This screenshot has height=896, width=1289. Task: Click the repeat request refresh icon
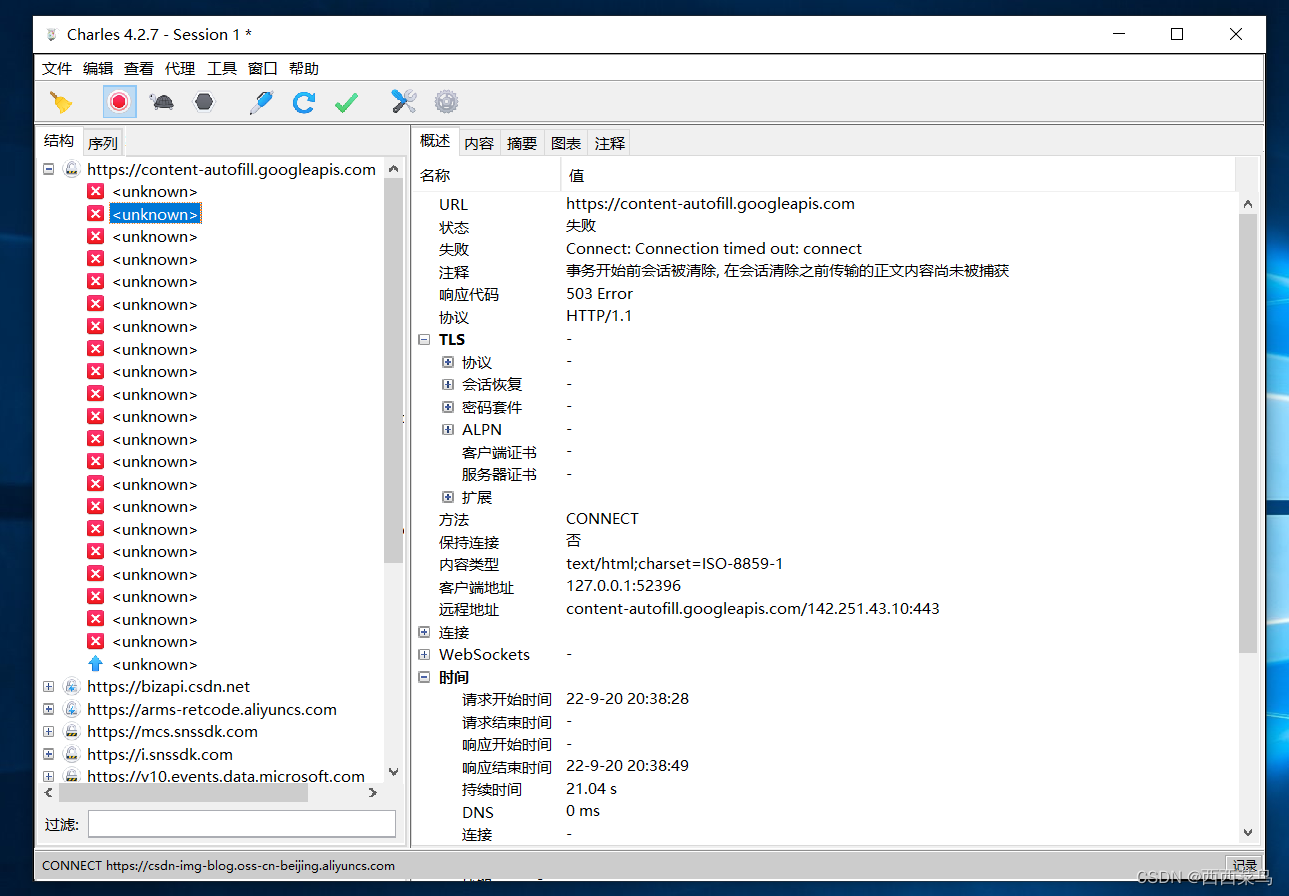point(303,101)
